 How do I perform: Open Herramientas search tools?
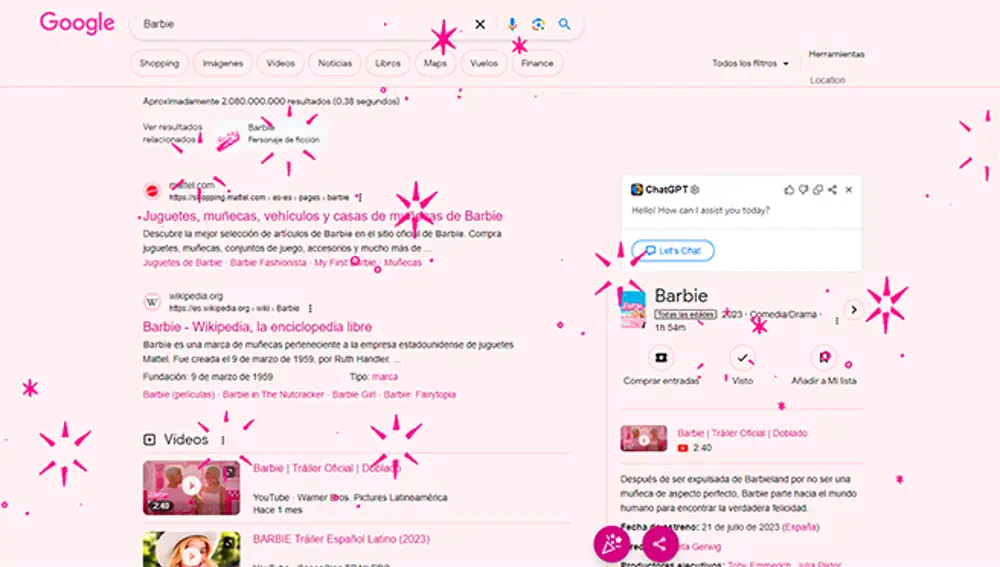point(837,54)
